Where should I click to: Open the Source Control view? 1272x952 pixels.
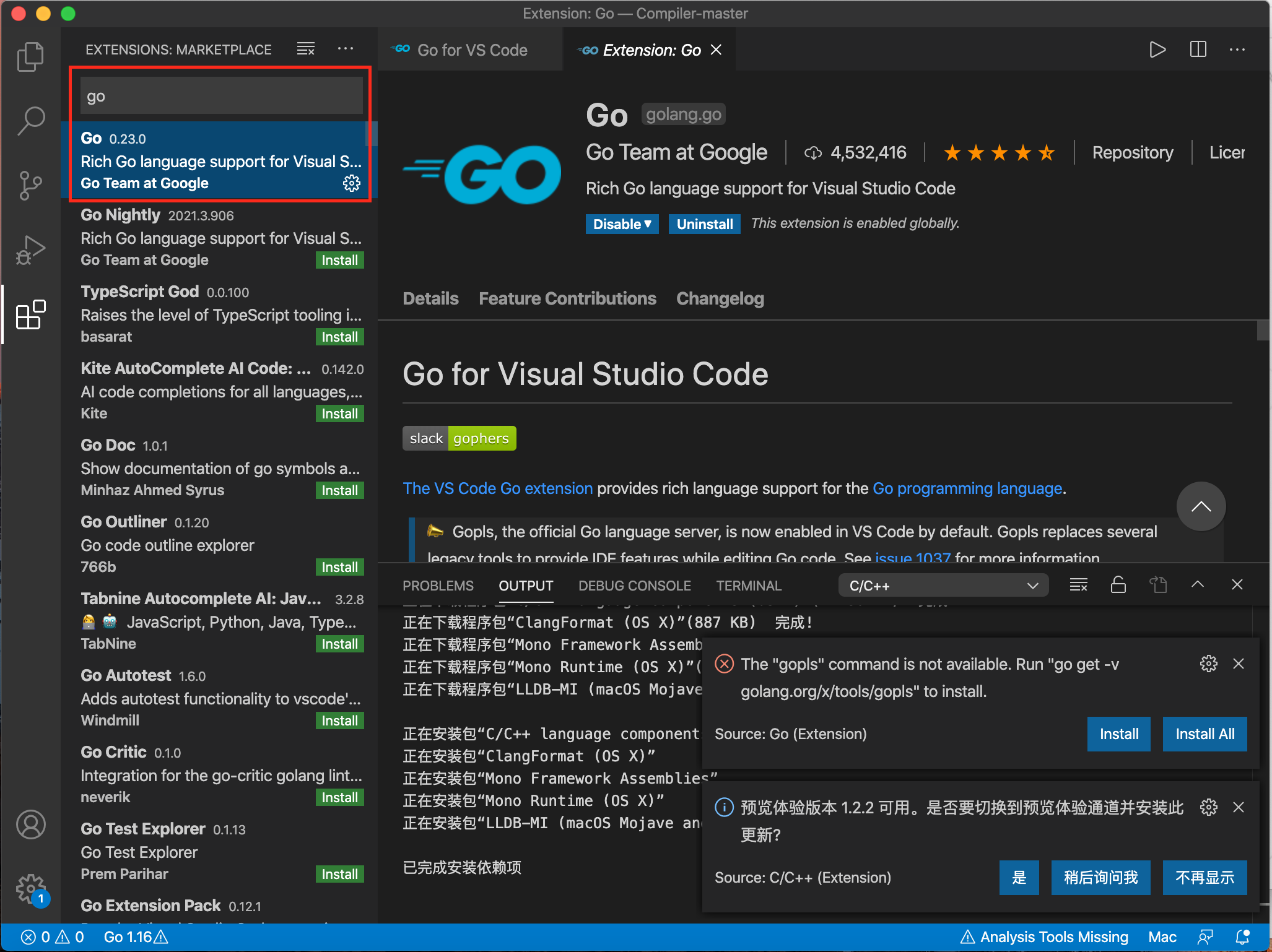(30, 185)
